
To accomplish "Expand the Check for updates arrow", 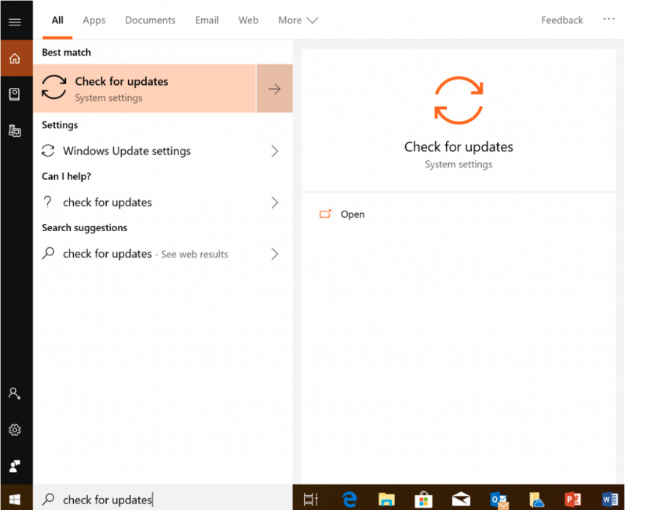I will coord(275,88).
